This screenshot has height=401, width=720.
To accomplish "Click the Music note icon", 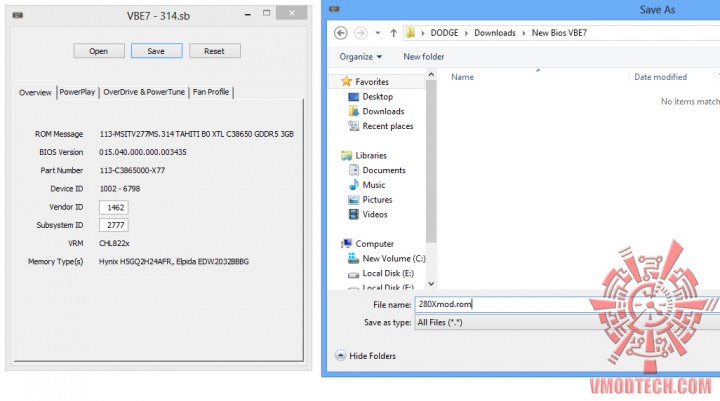I will [353, 185].
